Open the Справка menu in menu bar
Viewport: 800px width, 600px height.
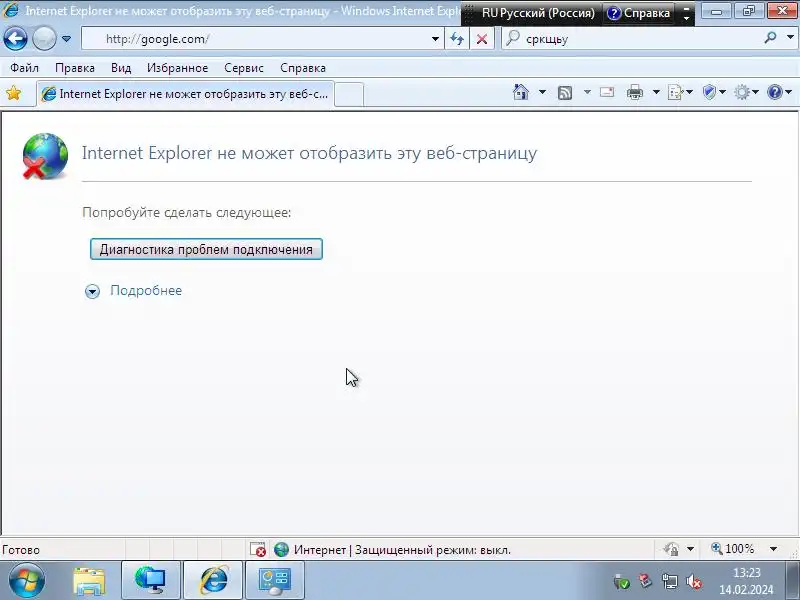click(x=303, y=68)
